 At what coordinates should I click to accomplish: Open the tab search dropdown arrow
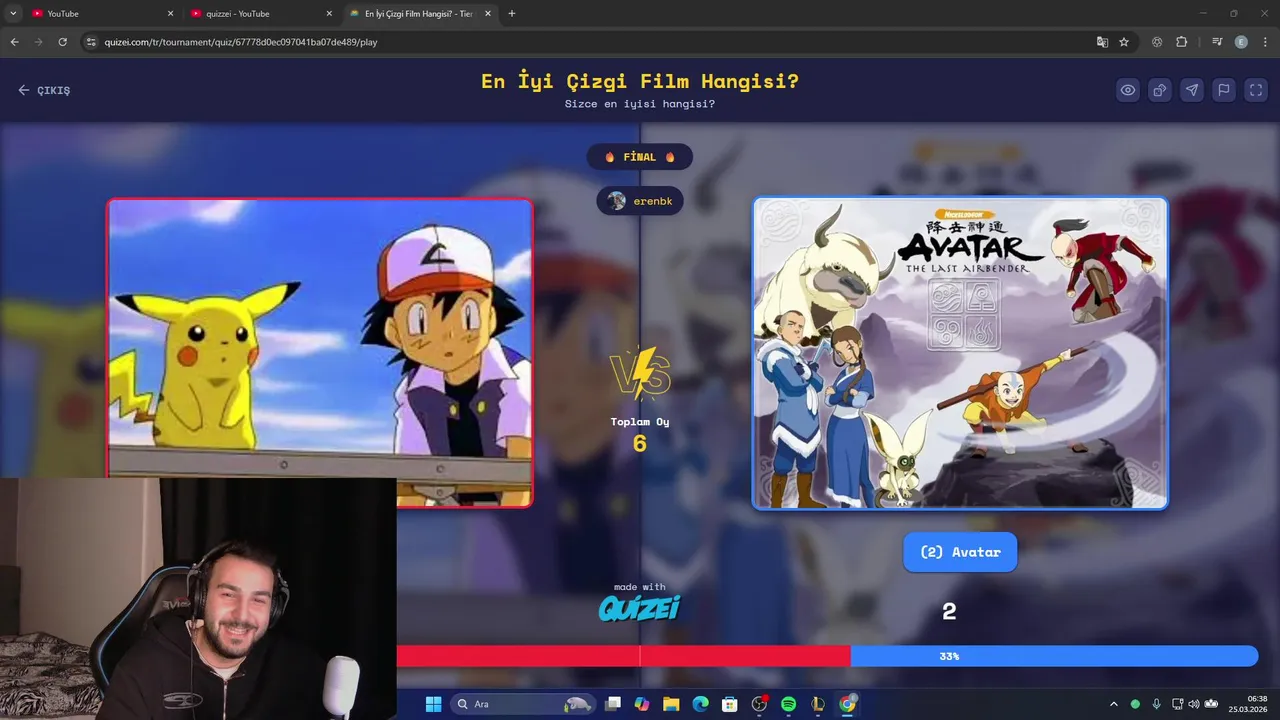pyautogui.click(x=13, y=14)
